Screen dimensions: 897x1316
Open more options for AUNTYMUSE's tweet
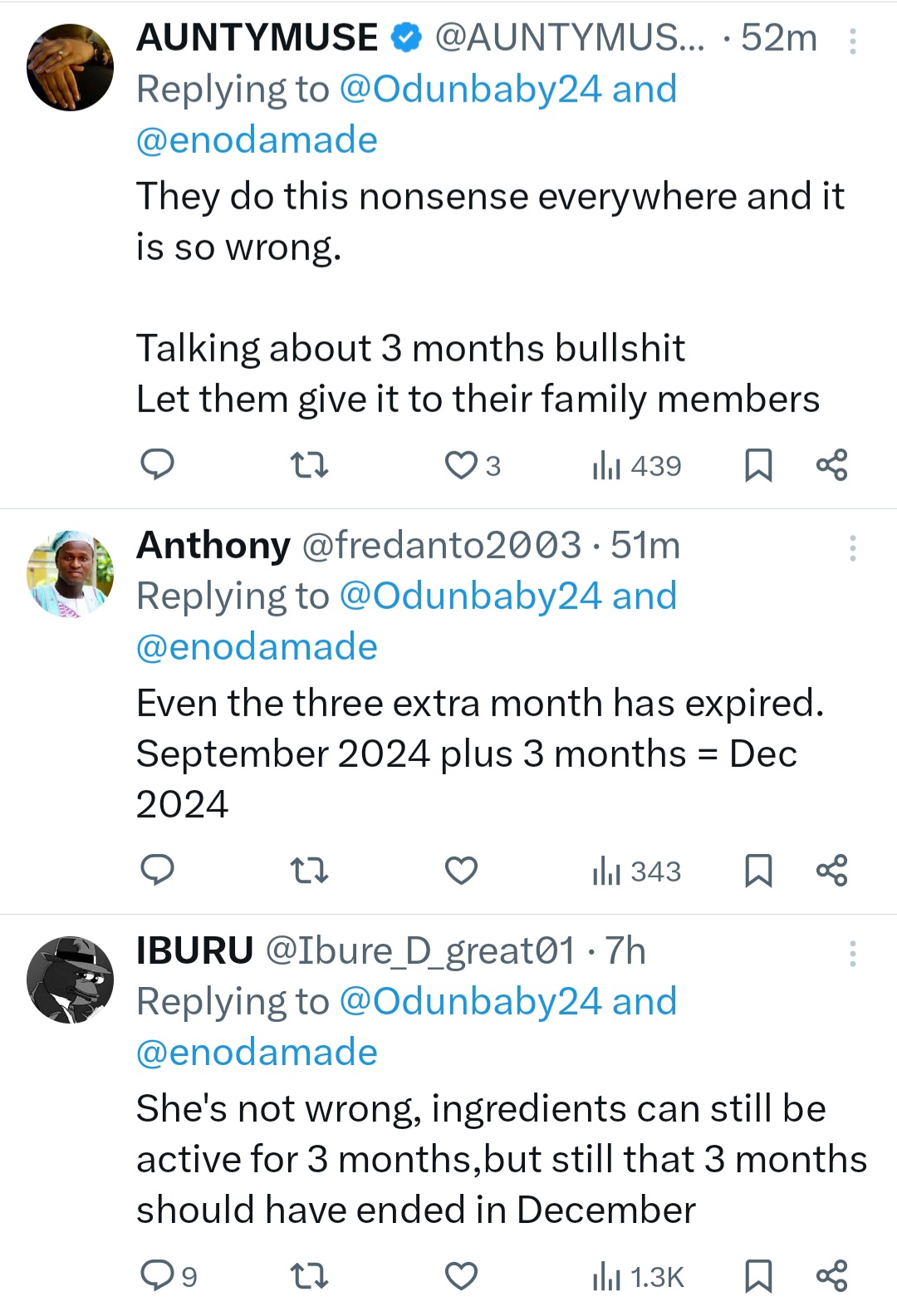852,42
